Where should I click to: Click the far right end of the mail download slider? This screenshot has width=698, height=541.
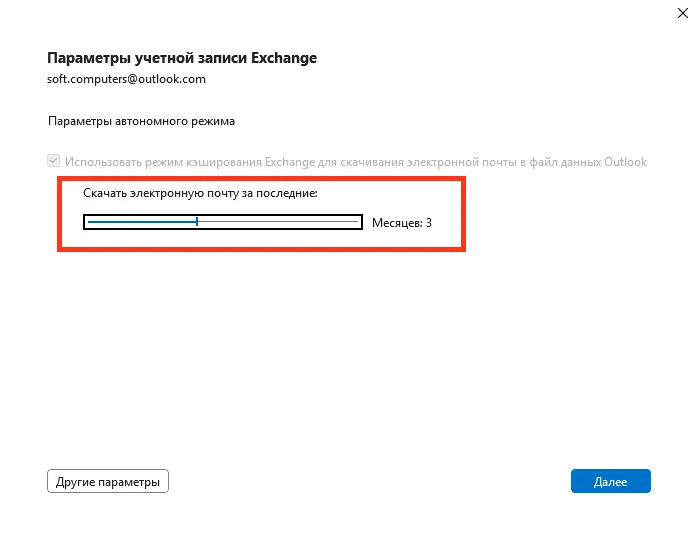tap(357, 222)
